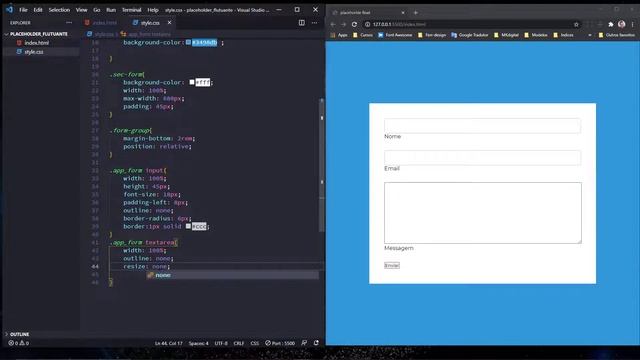The height and width of the screenshot is (360, 640).
Task: Open the Modelos bookmark folder
Action: [x=536, y=35]
